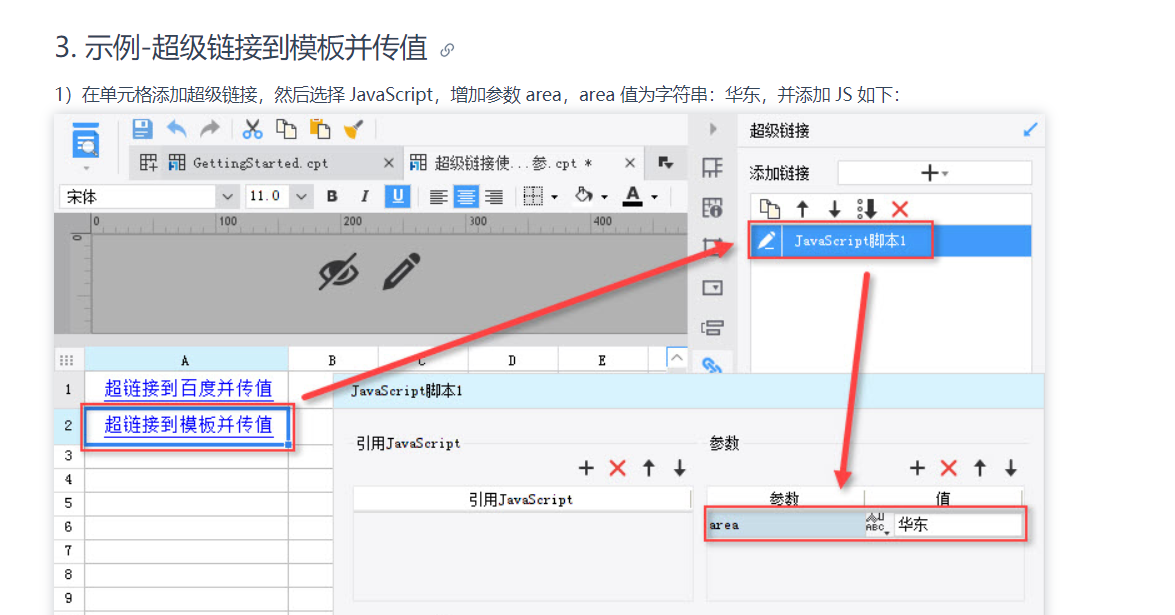Add a 引用JavaScript entry with plus

coord(586,469)
